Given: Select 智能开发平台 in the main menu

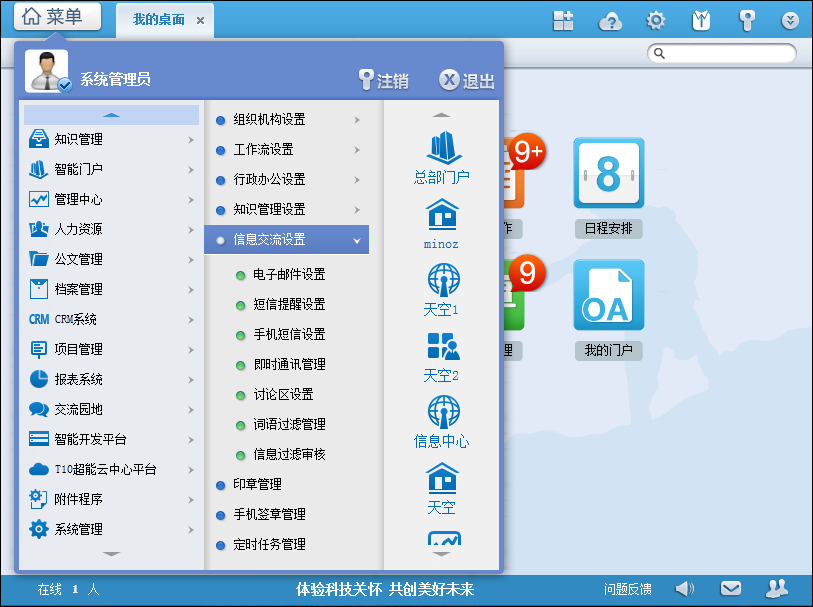Looking at the screenshot, I should pyautogui.click(x=111, y=440).
